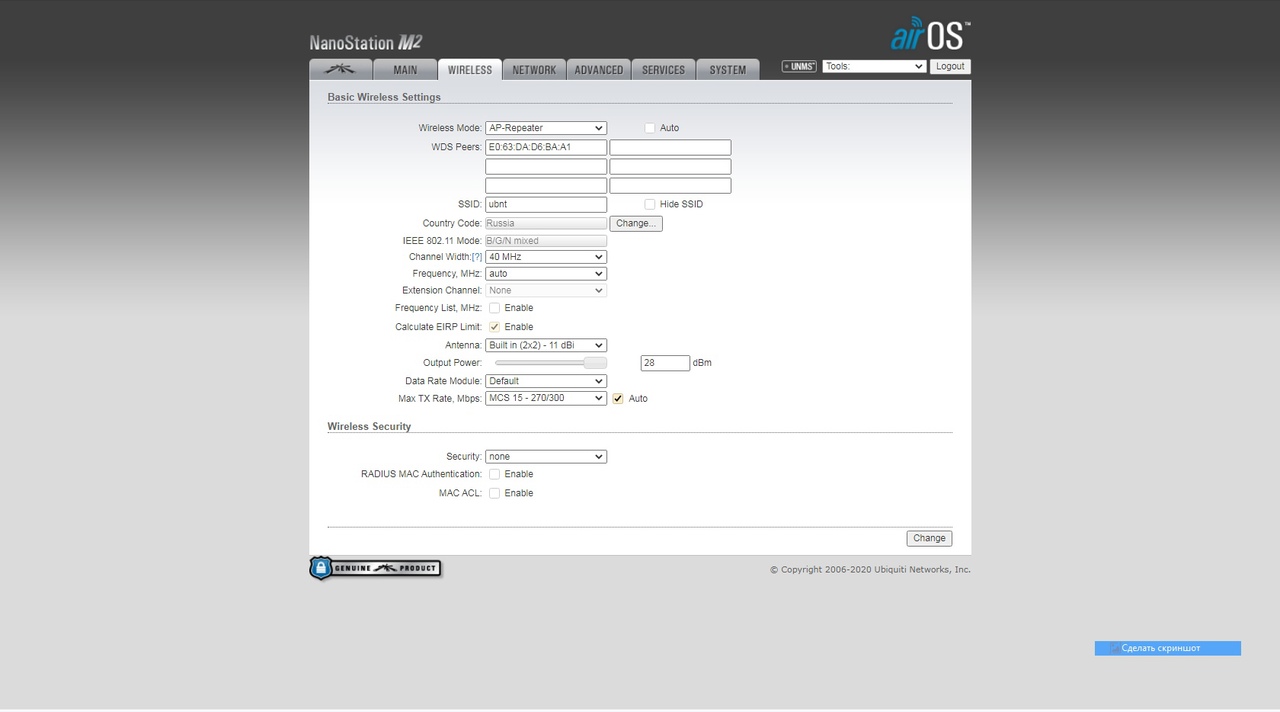The image size is (1280, 712).
Task: Click the Output Power dBm field
Action: pyautogui.click(x=665, y=363)
